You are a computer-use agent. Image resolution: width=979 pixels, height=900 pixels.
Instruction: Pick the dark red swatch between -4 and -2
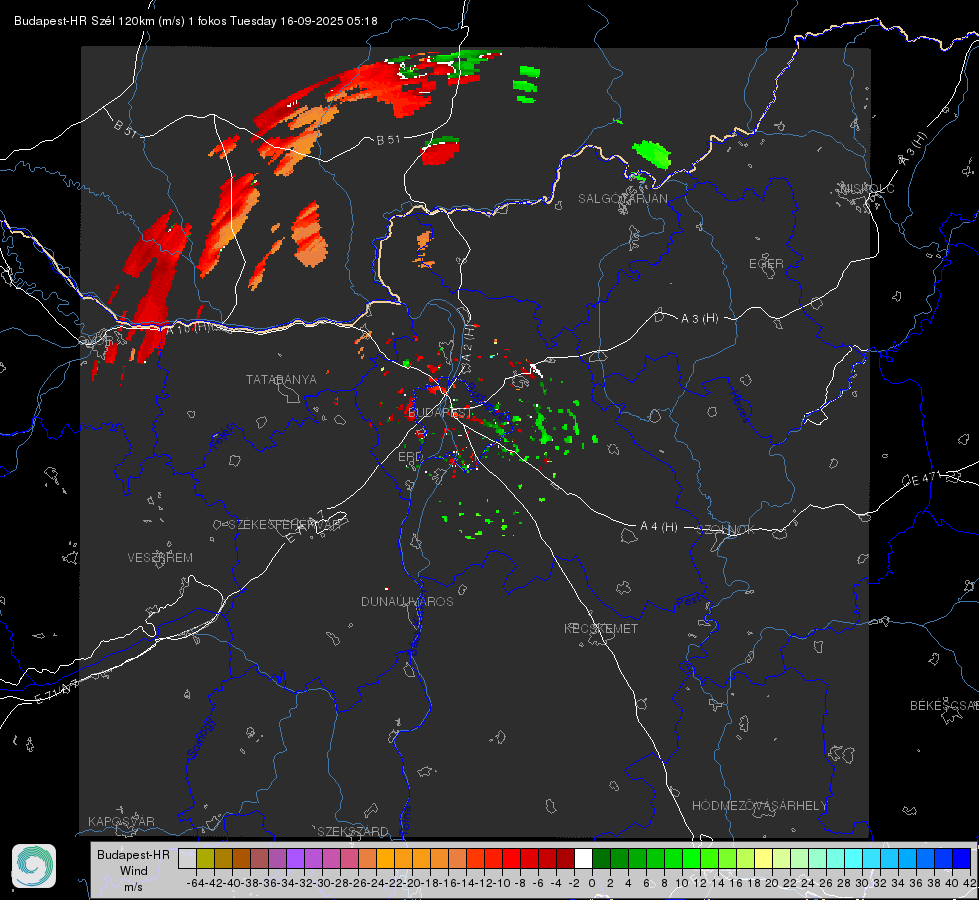(566, 858)
